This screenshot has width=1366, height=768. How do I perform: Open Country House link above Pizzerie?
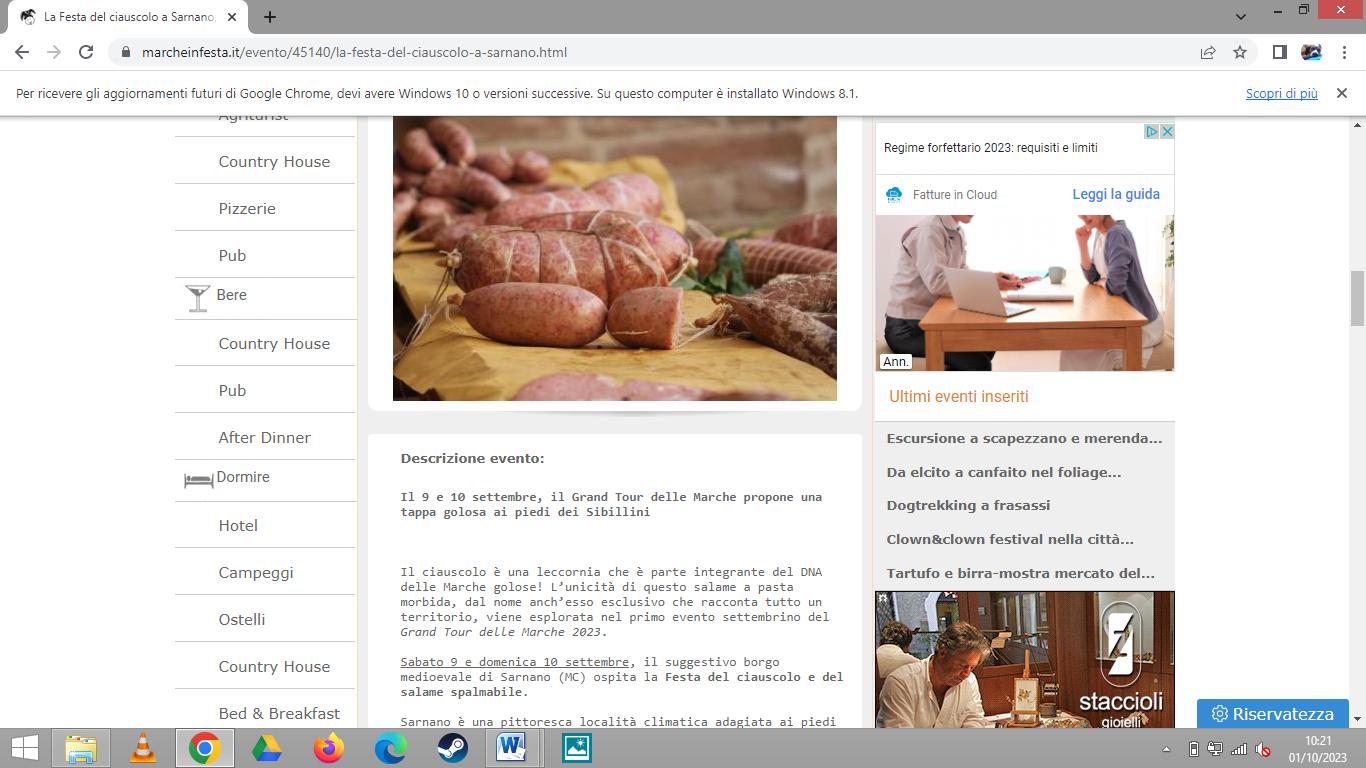(274, 162)
